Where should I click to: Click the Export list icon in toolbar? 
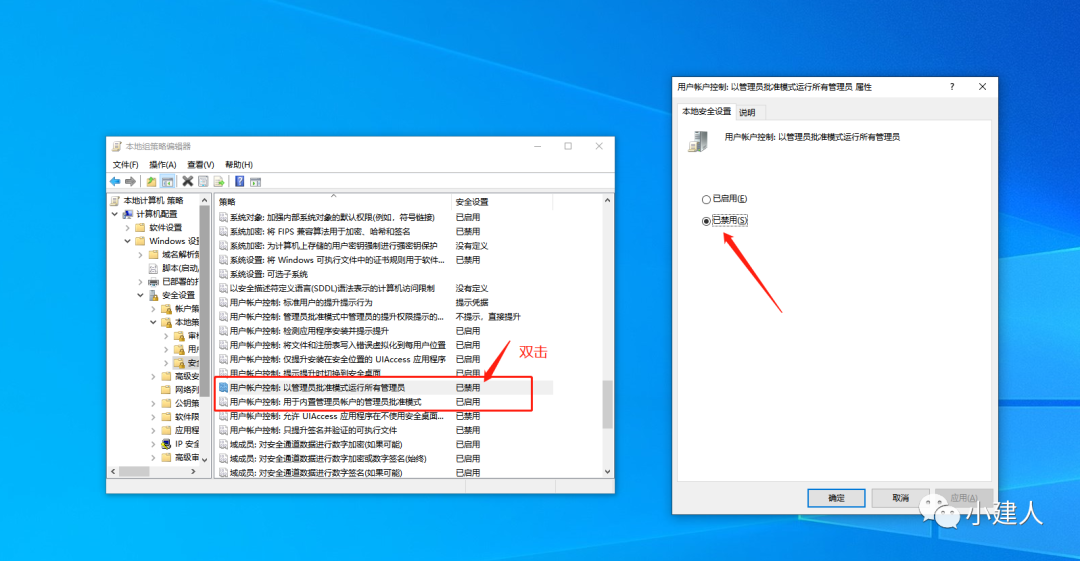(219, 181)
